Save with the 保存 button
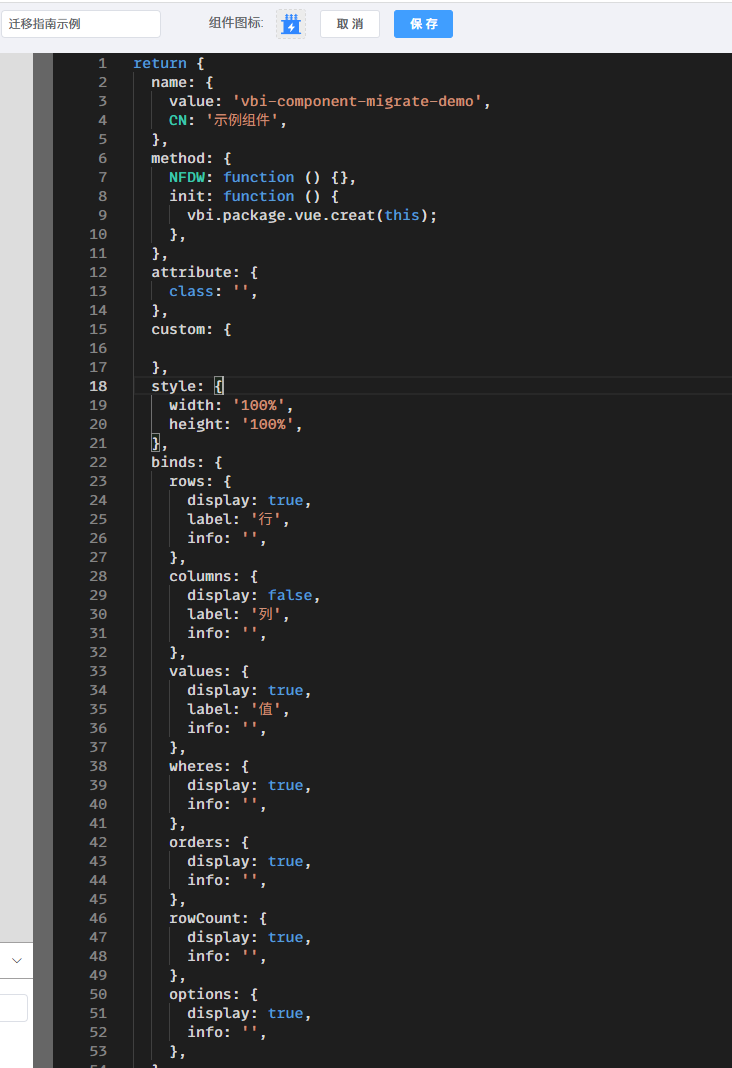Screen dimensions: 732x1068 pyautogui.click(x=424, y=24)
